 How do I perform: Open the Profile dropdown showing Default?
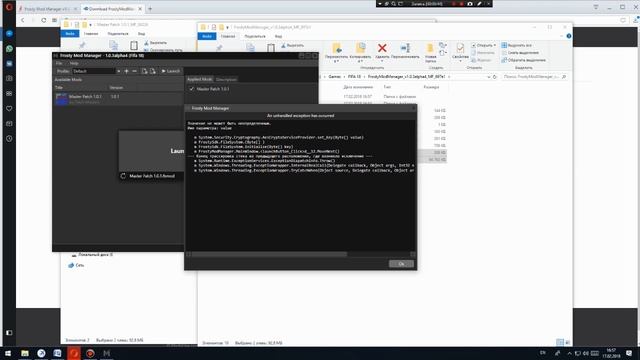click(x=96, y=71)
